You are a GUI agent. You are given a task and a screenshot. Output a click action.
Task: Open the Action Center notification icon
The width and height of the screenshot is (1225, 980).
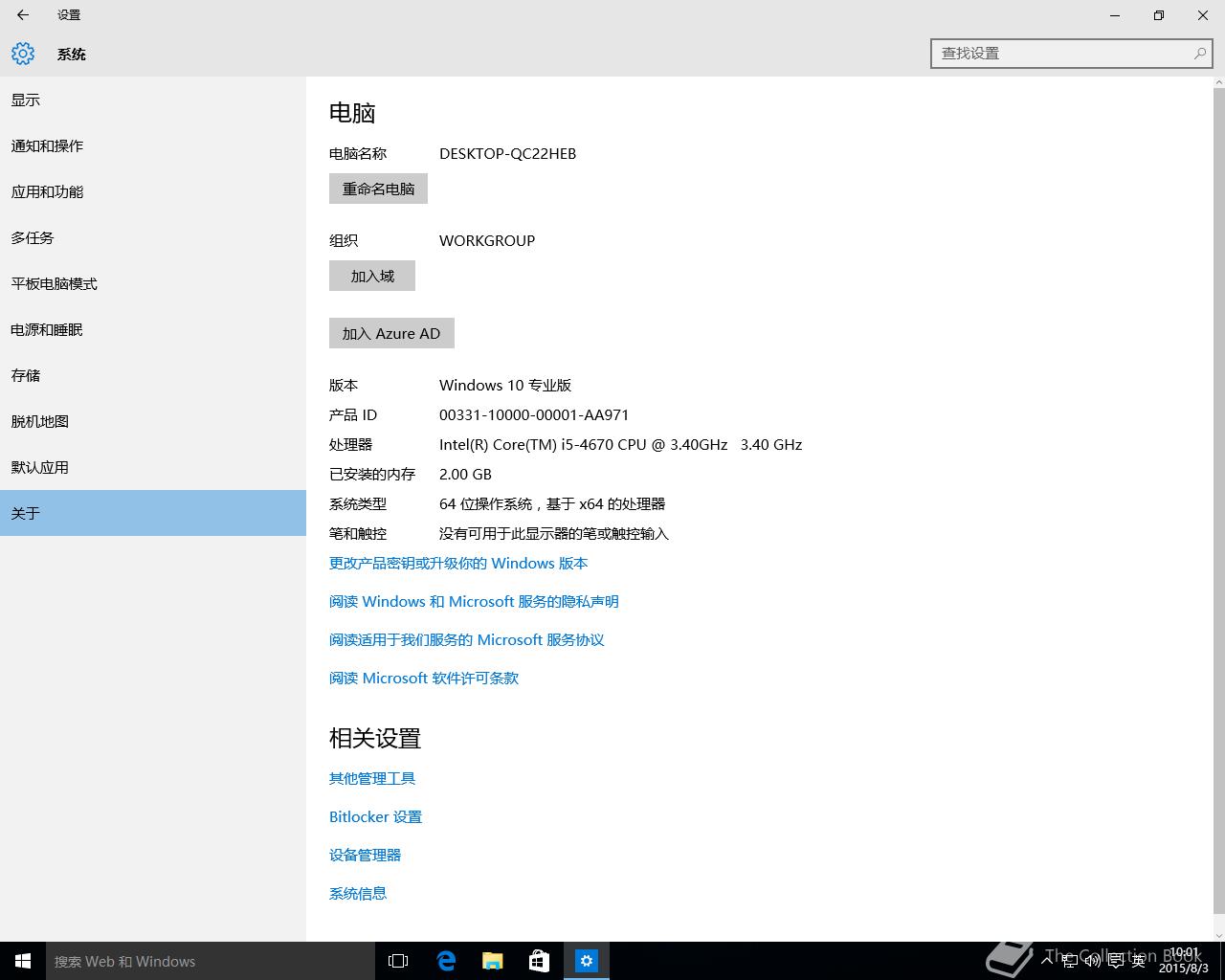1116,961
